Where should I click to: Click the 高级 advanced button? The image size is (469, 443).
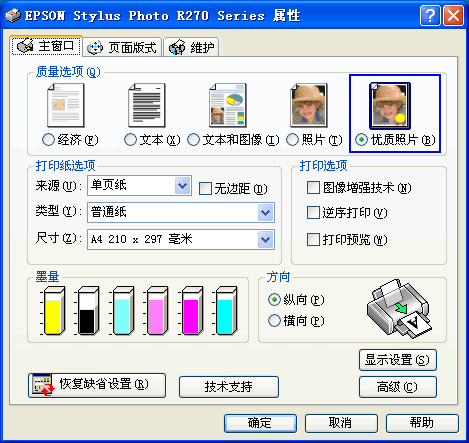pyautogui.click(x=398, y=387)
